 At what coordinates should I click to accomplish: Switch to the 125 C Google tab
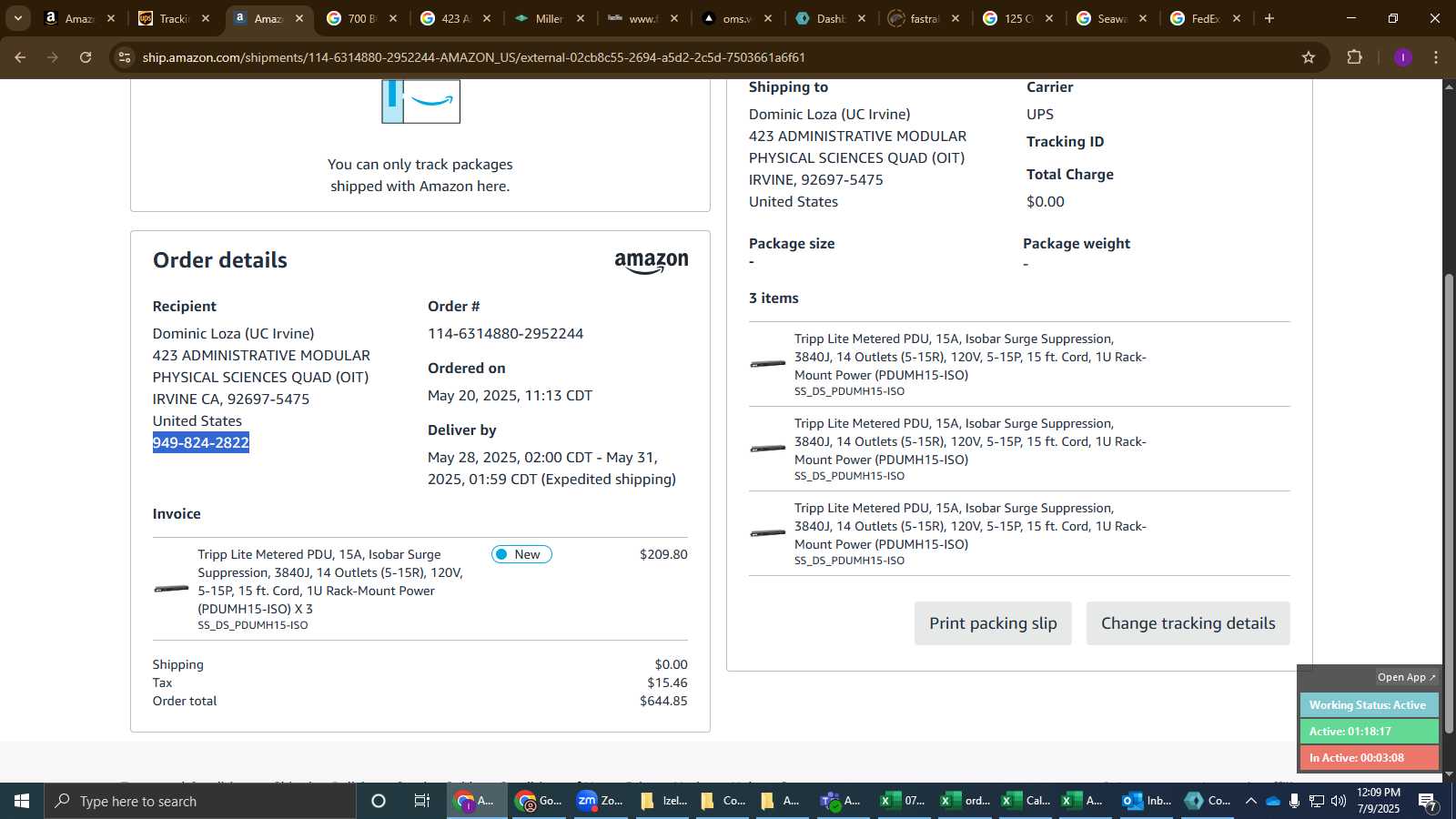click(1017, 18)
